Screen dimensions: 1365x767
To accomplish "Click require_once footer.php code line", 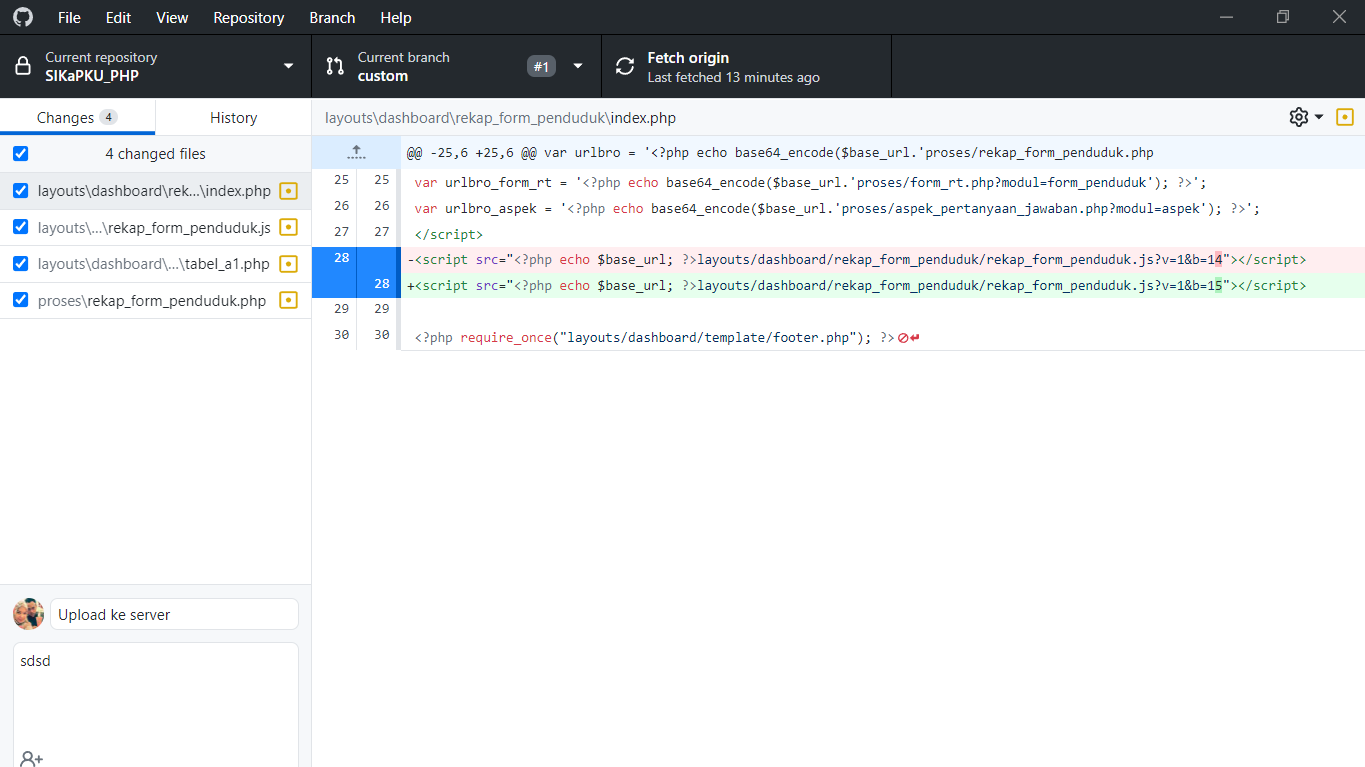I will [x=654, y=338].
